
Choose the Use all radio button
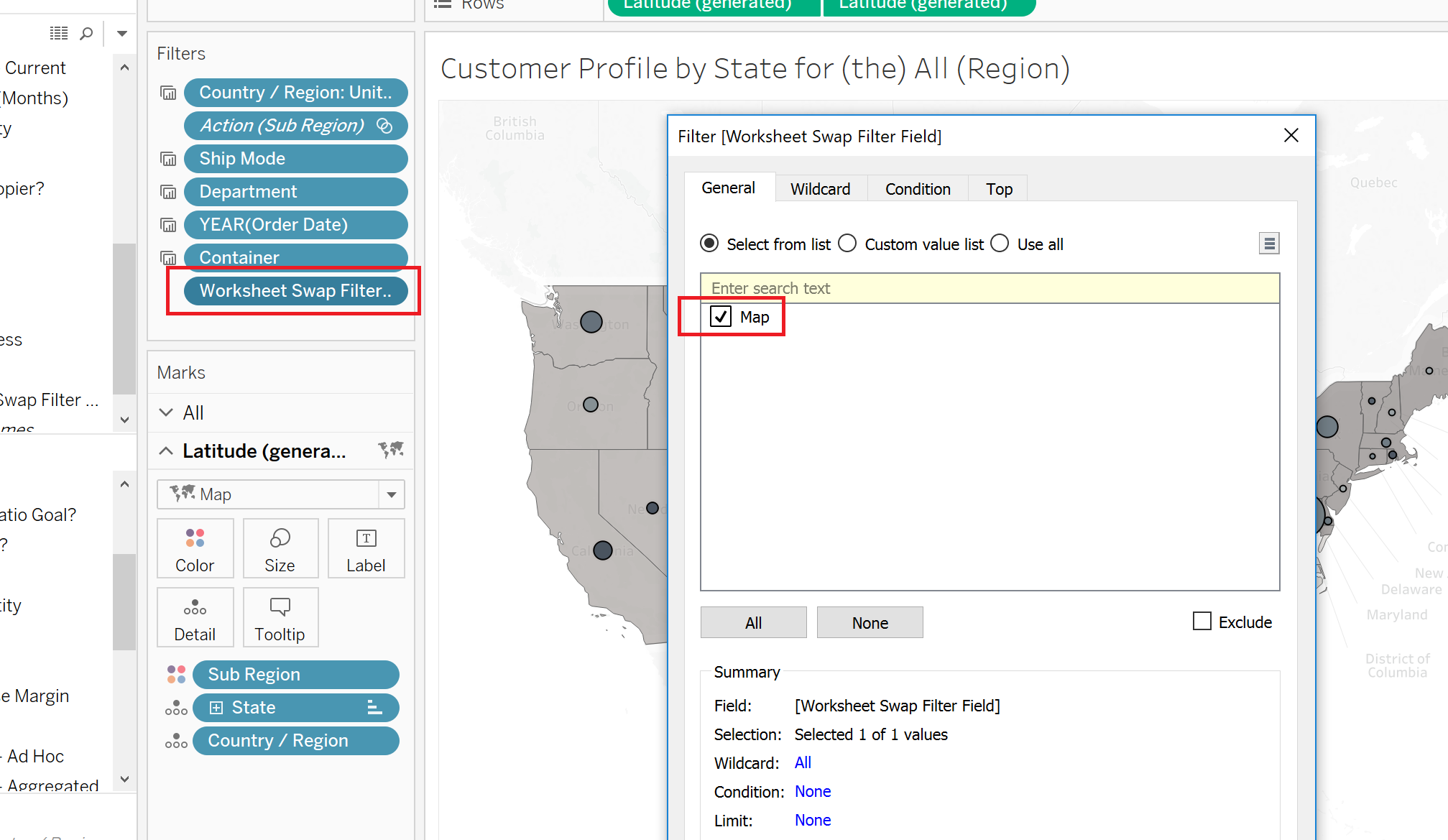click(x=1000, y=244)
